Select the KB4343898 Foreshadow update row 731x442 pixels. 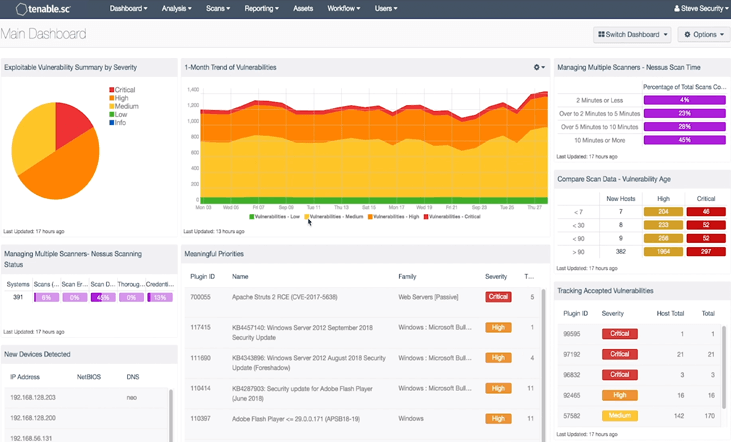[x=363, y=363]
